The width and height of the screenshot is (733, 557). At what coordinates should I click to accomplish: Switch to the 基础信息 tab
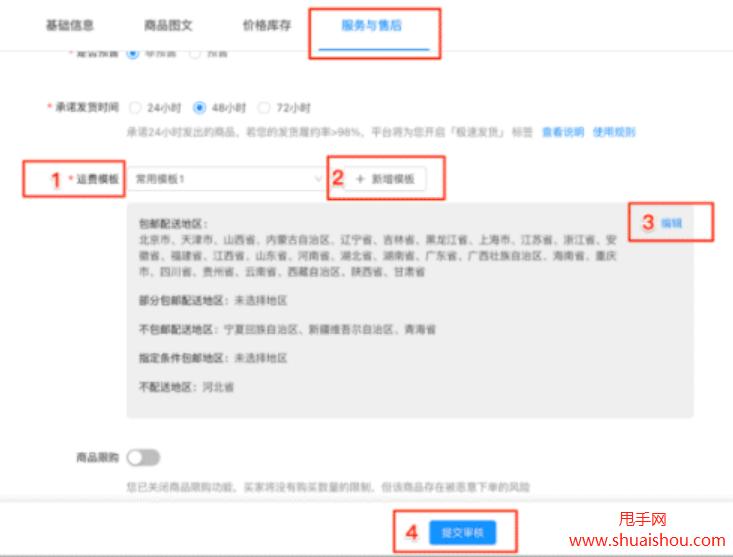click(x=68, y=25)
